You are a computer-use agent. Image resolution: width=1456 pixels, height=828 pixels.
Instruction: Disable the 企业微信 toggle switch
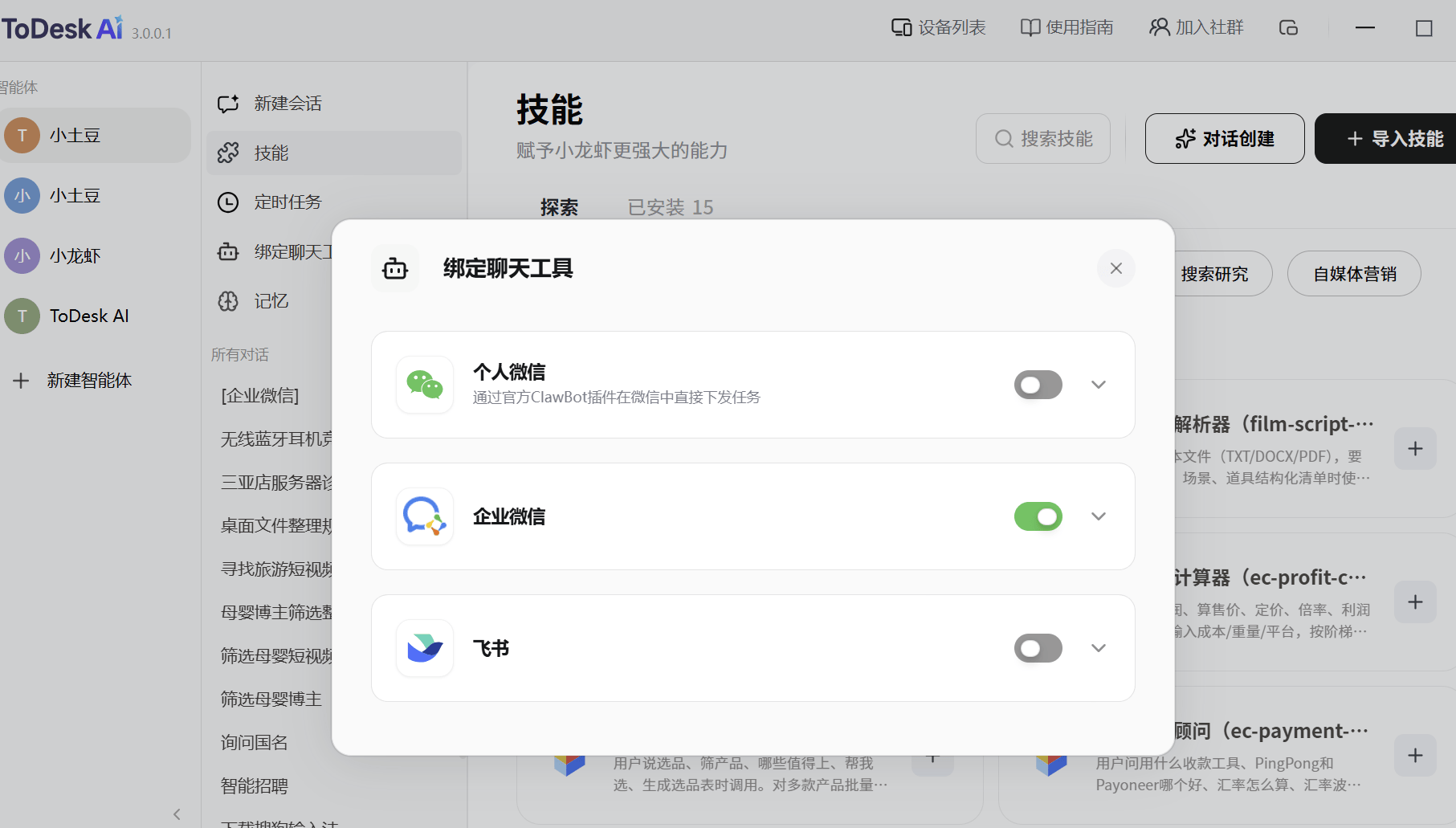pos(1038,516)
